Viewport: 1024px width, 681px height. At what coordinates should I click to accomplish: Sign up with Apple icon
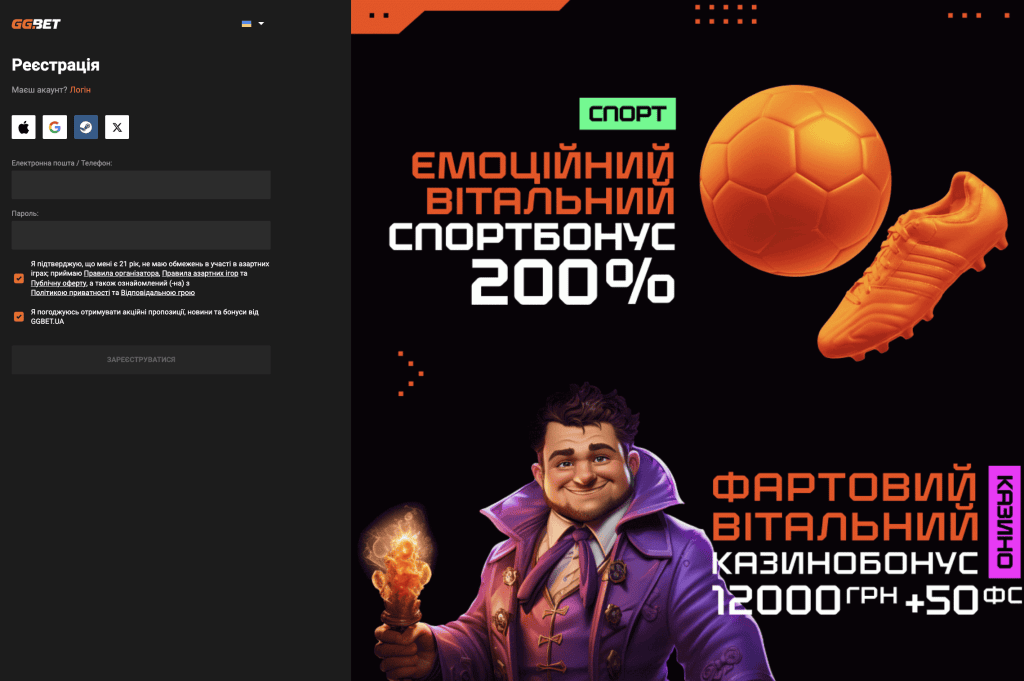(23, 127)
